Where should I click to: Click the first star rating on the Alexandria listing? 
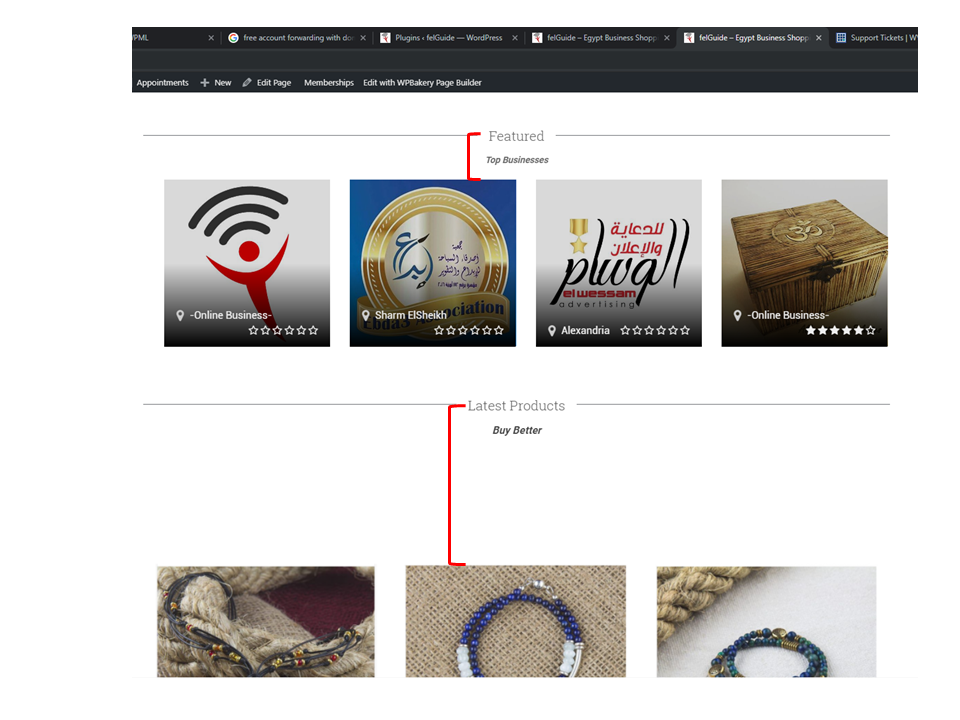tap(625, 330)
